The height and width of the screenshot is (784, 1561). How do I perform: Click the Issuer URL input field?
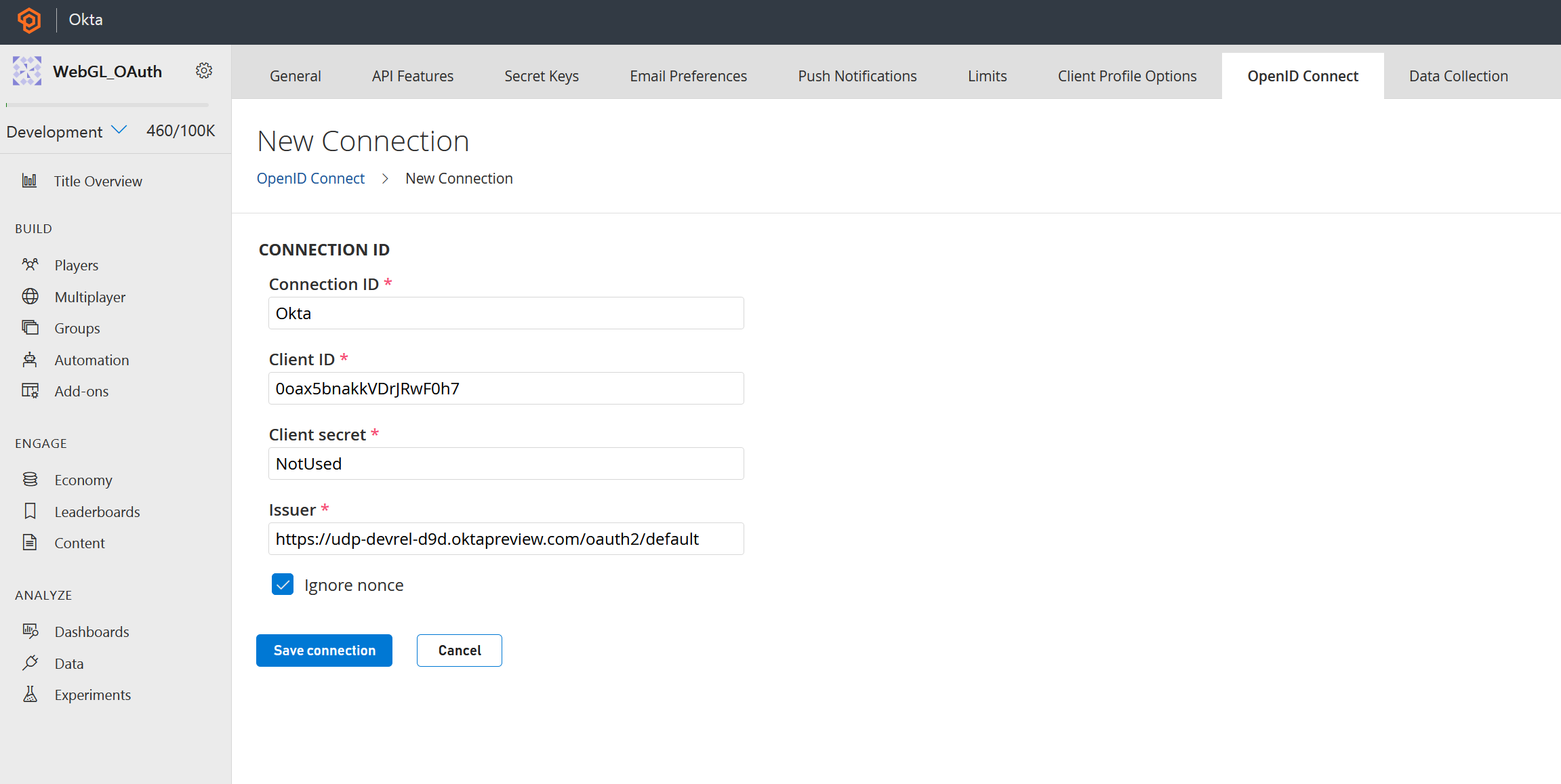pos(506,539)
